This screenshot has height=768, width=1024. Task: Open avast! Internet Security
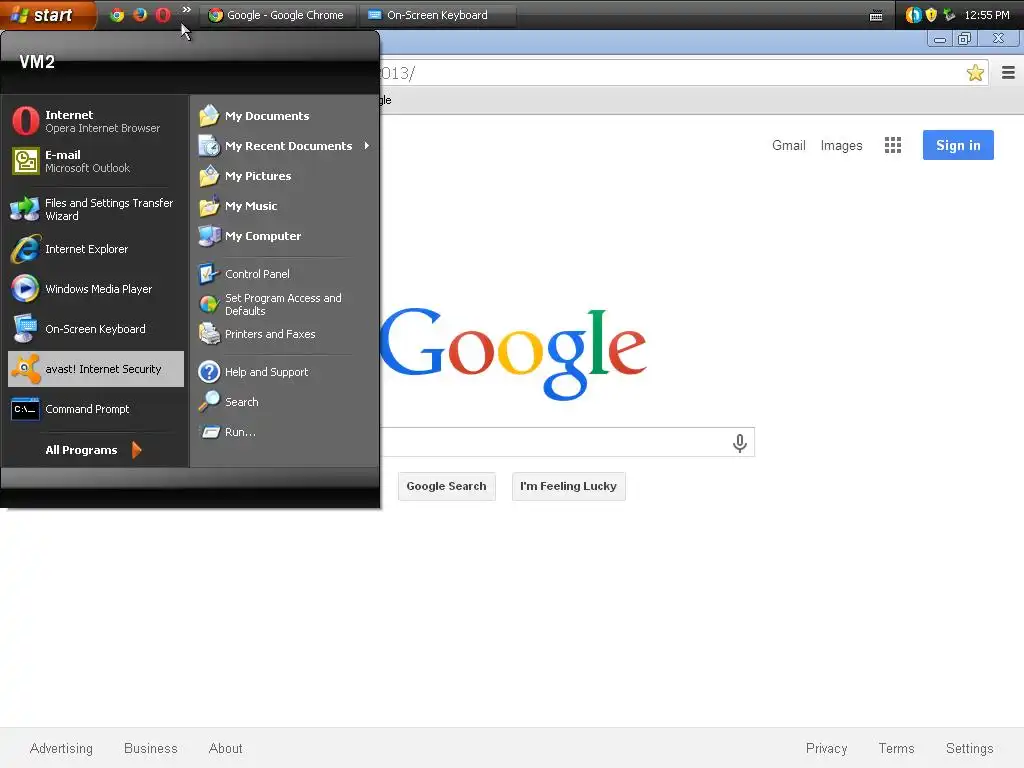(x=95, y=369)
